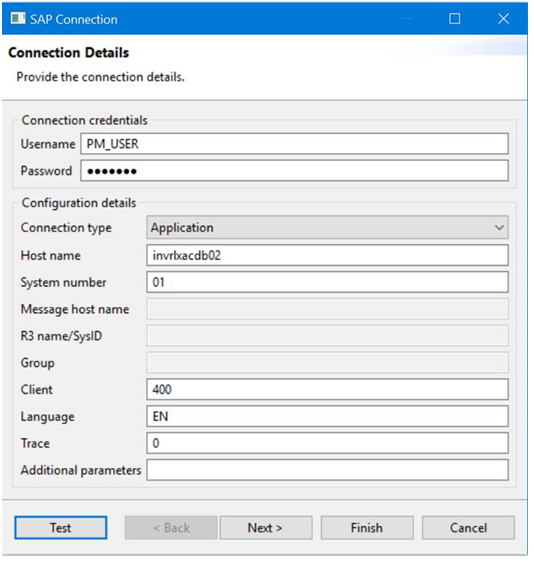Cancel the SAP connection dialog
Image resolution: width=534 pixels, height=561 pixels.
point(468,528)
